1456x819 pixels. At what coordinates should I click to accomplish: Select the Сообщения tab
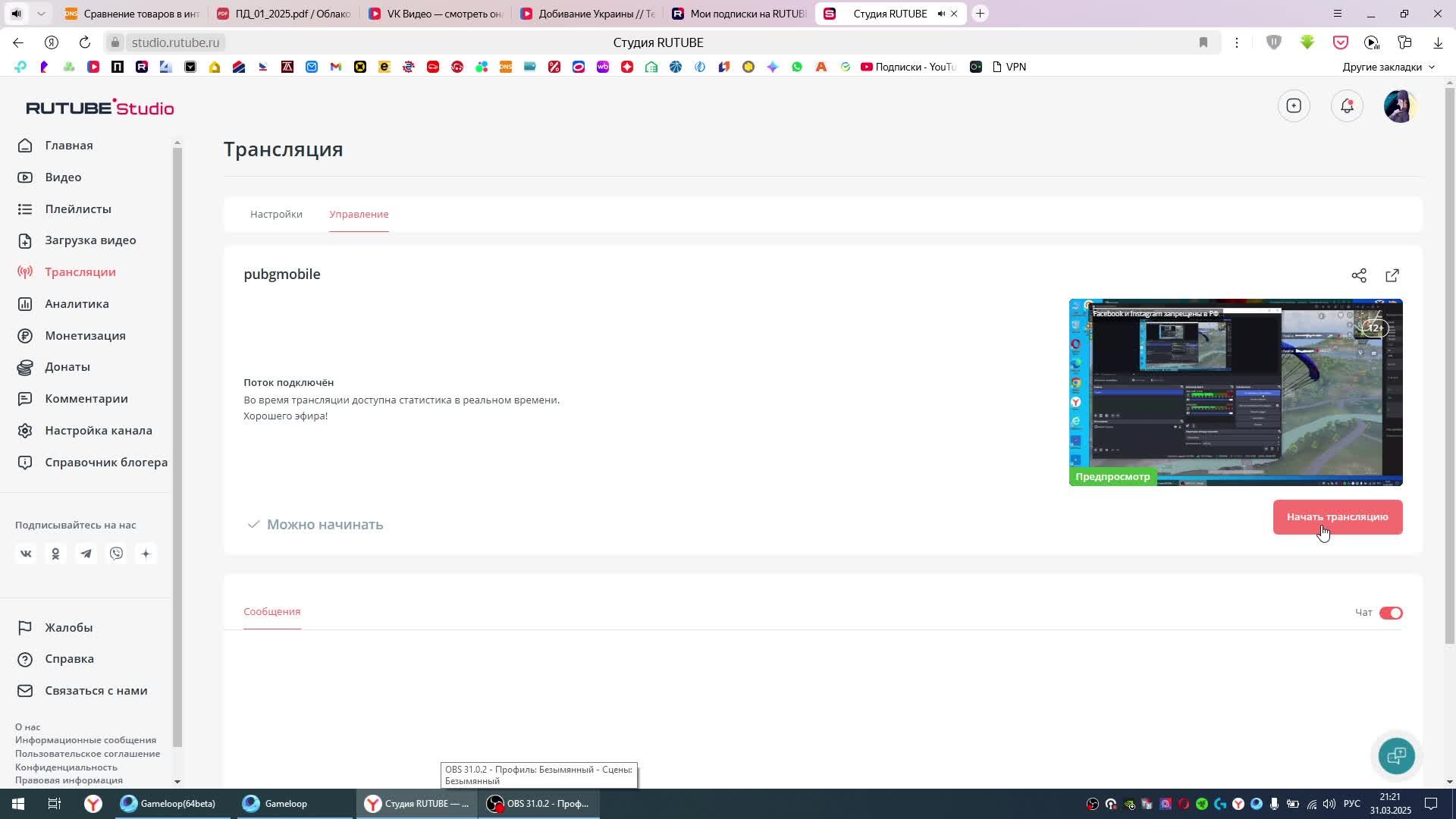point(271,612)
